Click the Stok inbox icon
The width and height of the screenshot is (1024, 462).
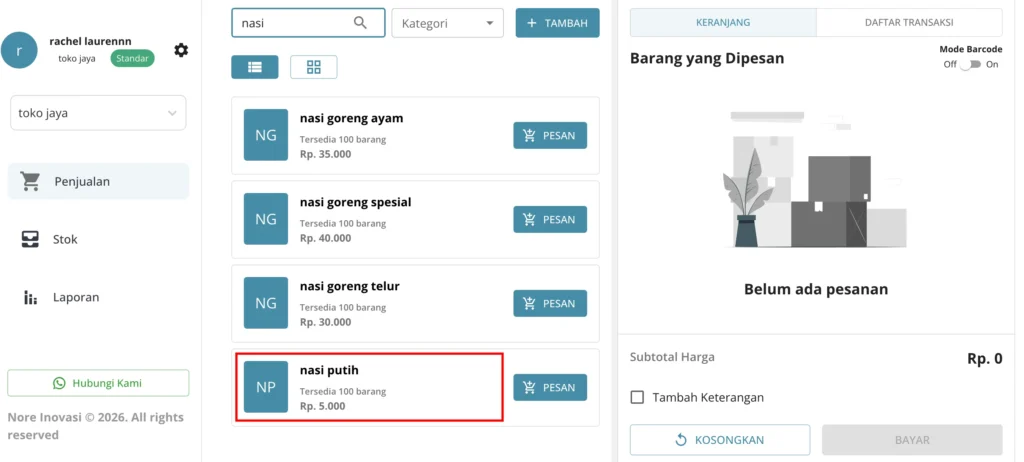(30, 239)
